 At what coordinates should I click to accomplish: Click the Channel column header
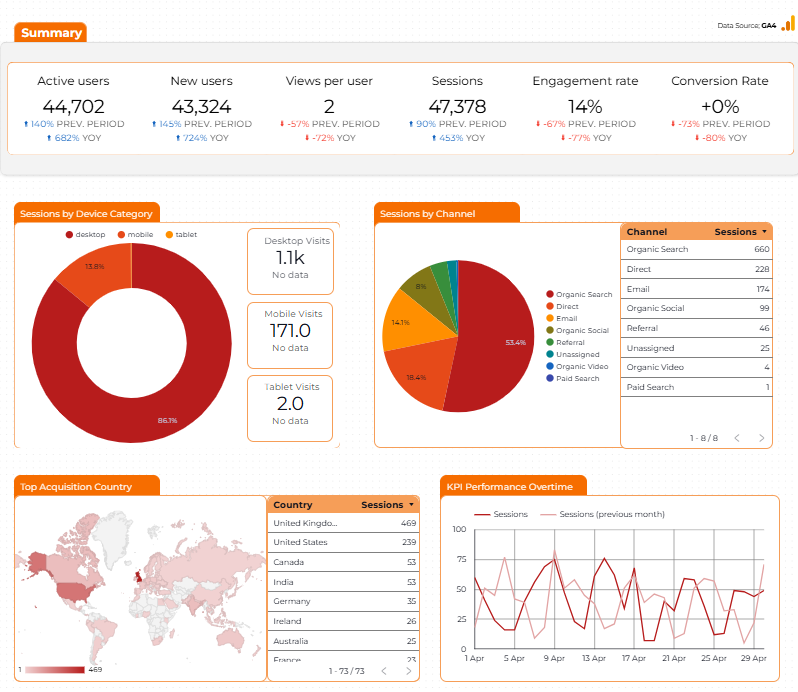point(646,232)
